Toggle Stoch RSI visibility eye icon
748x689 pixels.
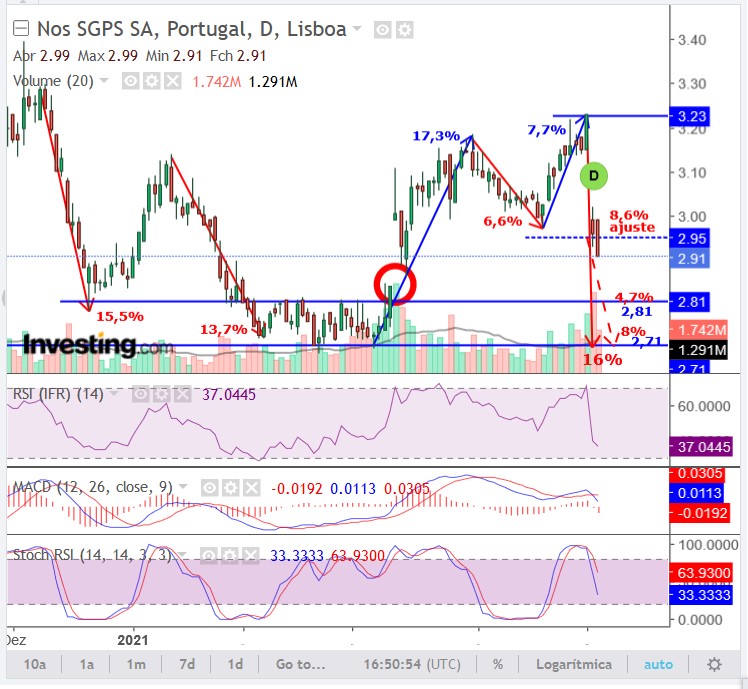[209, 556]
